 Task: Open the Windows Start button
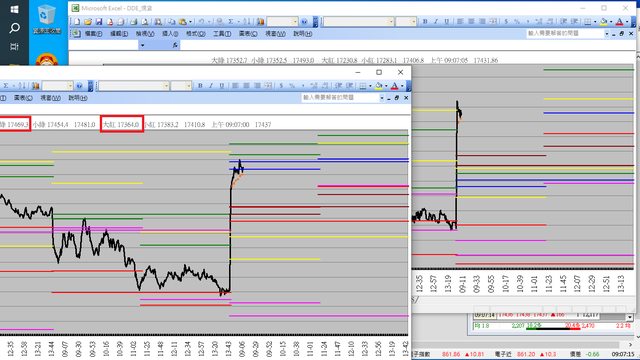14,9
